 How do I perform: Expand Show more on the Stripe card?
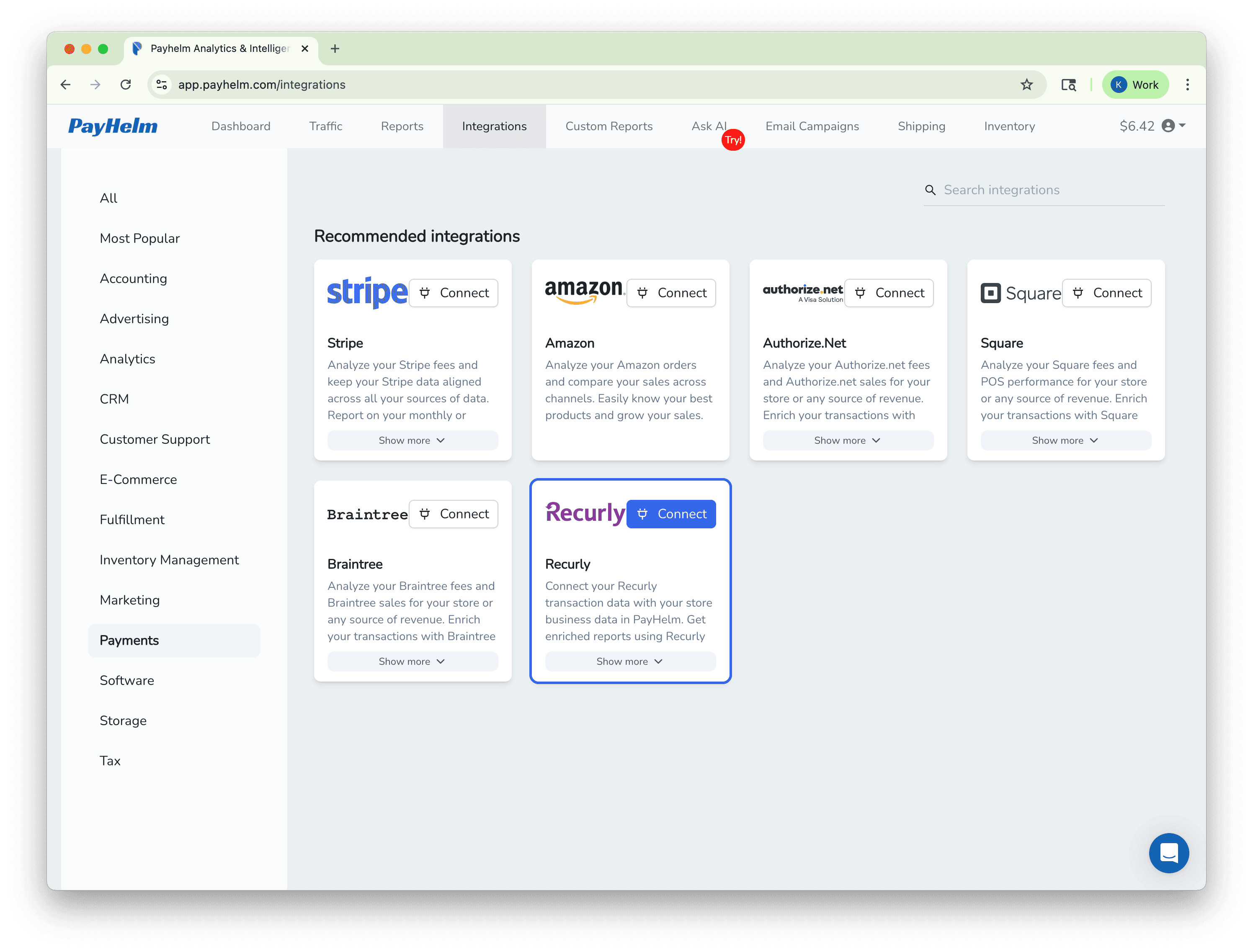(x=412, y=440)
